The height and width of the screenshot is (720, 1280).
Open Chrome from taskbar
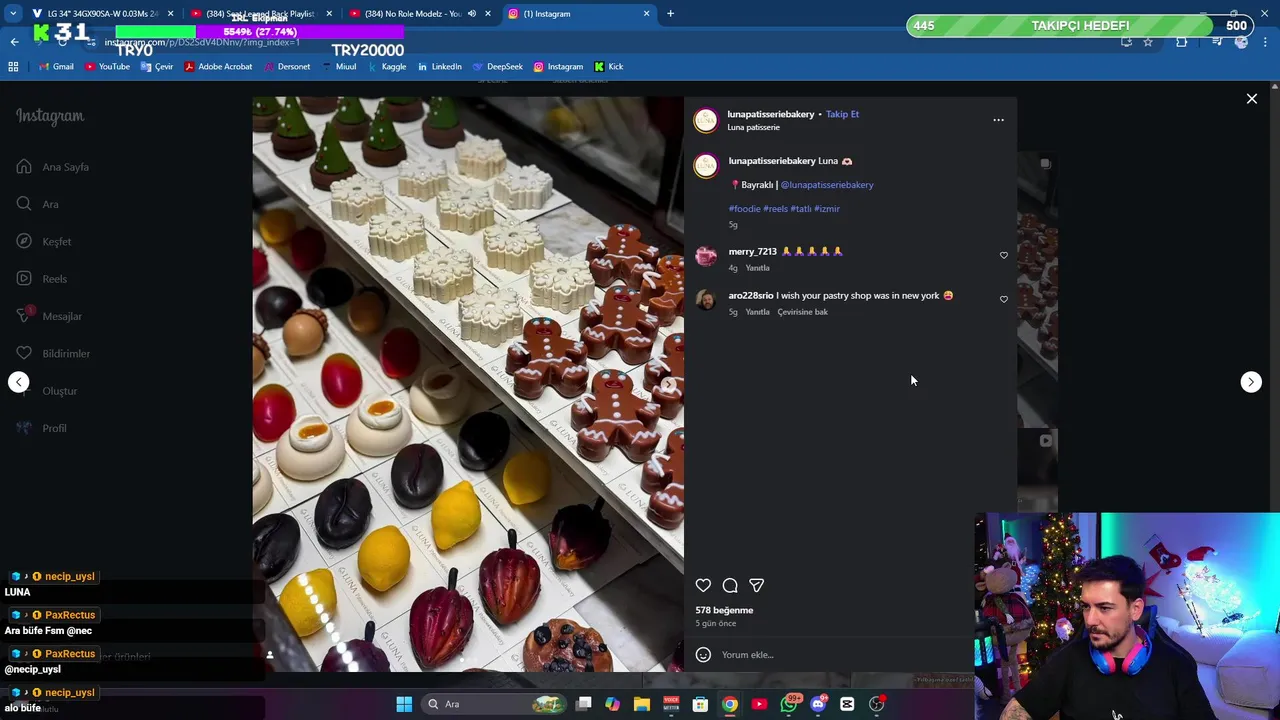coord(730,704)
